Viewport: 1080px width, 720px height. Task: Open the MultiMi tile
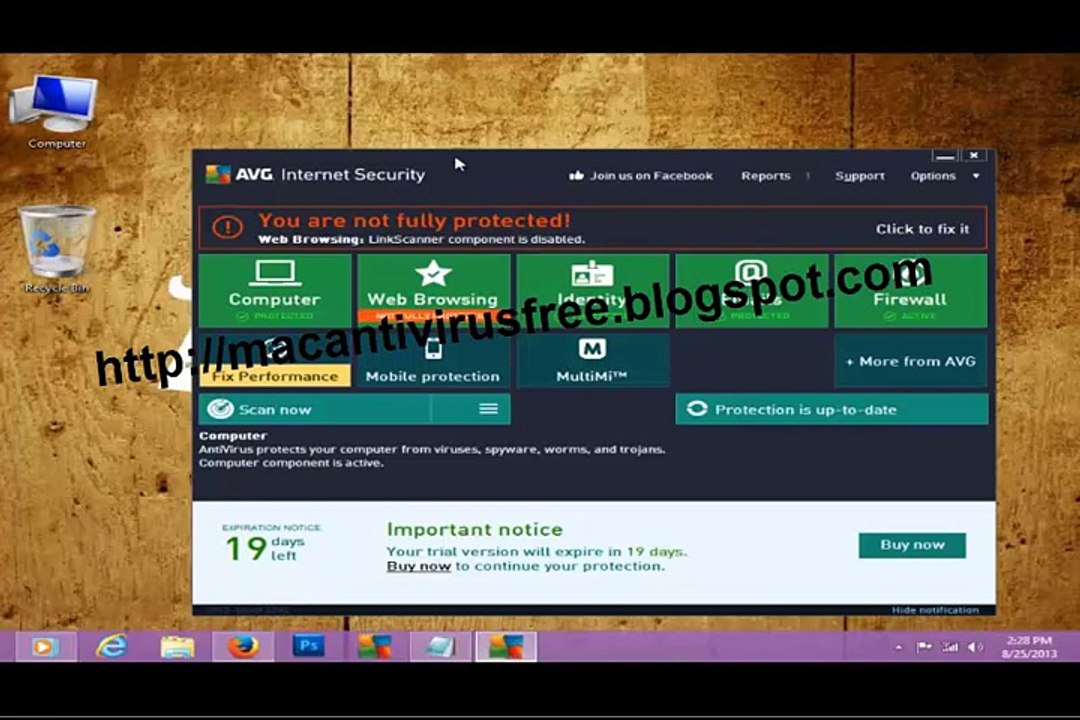(592, 360)
